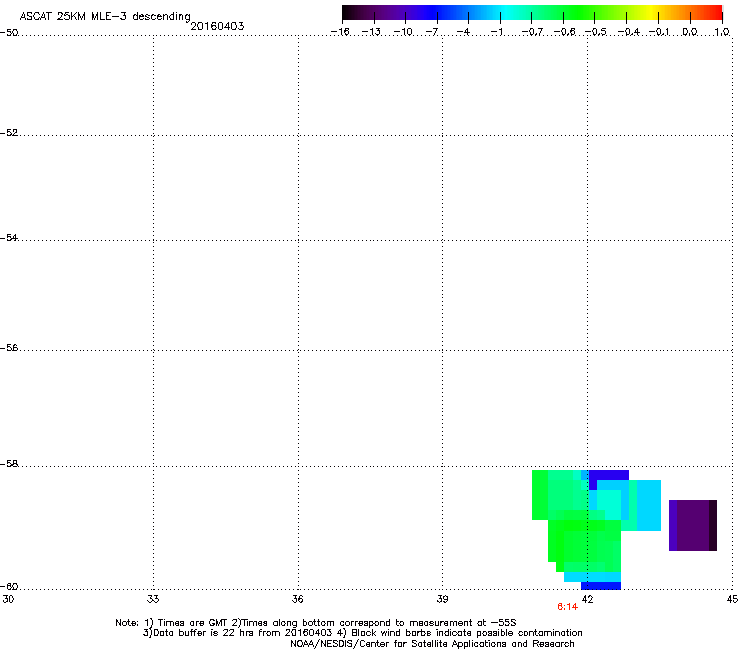
Task: Click the longitude axis label '45'
Action: (x=732, y=599)
